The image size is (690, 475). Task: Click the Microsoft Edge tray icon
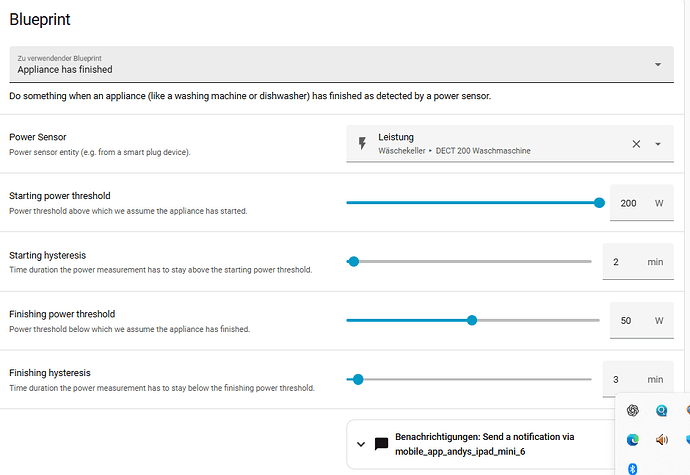click(632, 439)
